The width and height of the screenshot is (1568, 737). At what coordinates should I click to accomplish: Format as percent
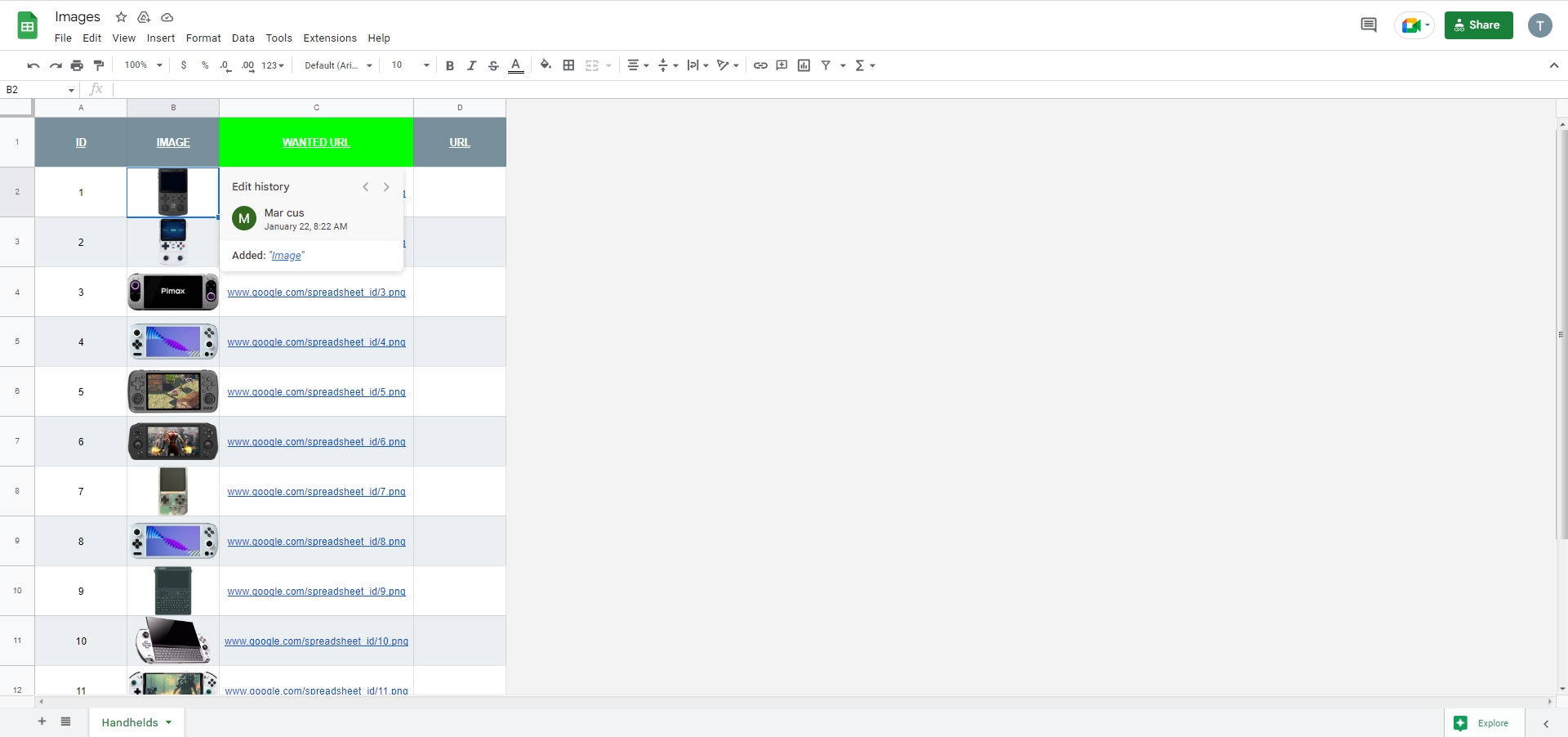pyautogui.click(x=205, y=65)
